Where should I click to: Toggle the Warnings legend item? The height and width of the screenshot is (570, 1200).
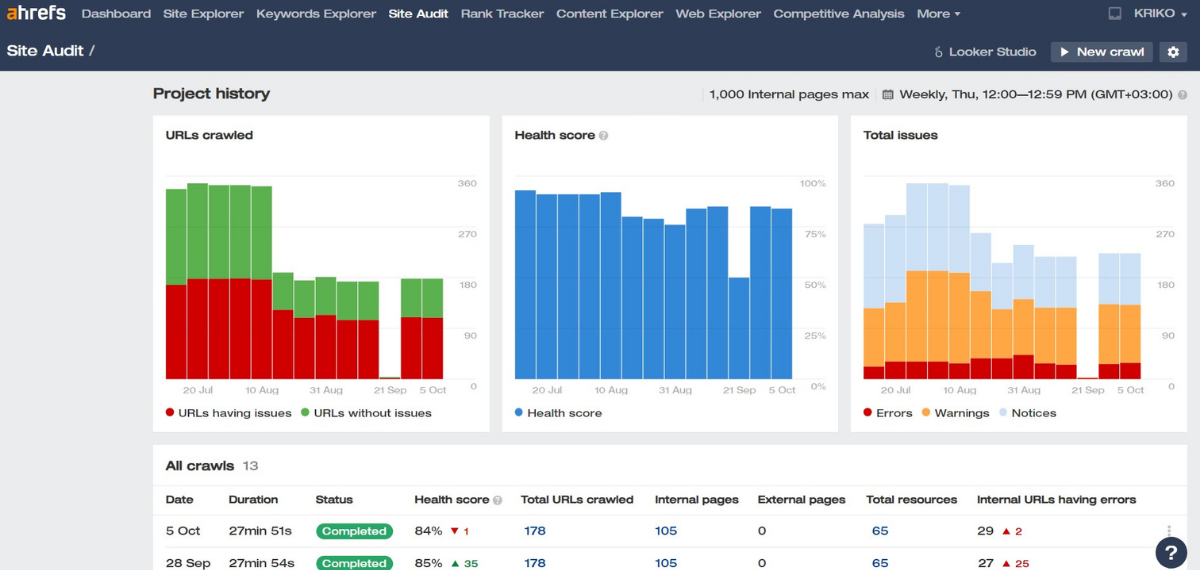point(955,413)
